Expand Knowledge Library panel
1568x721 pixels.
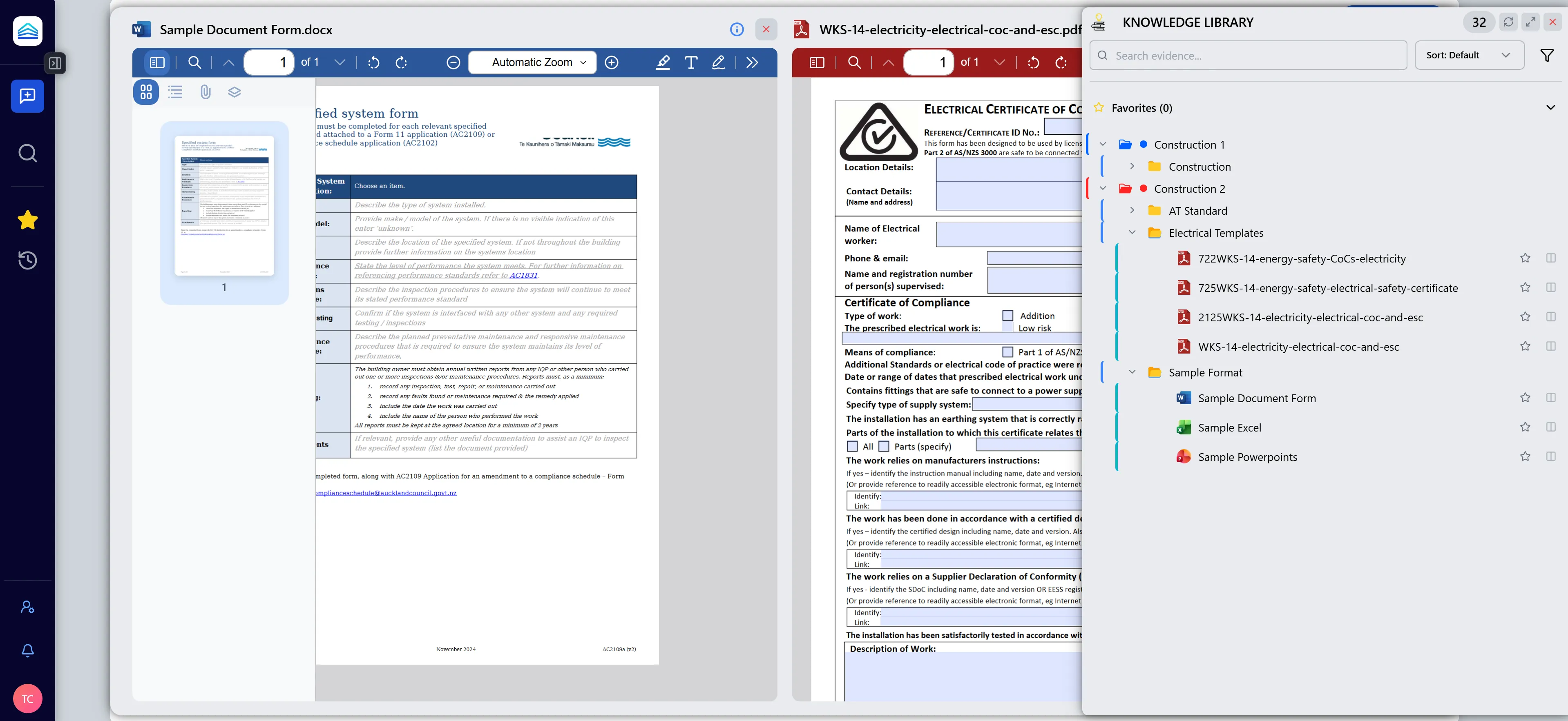[1530, 22]
